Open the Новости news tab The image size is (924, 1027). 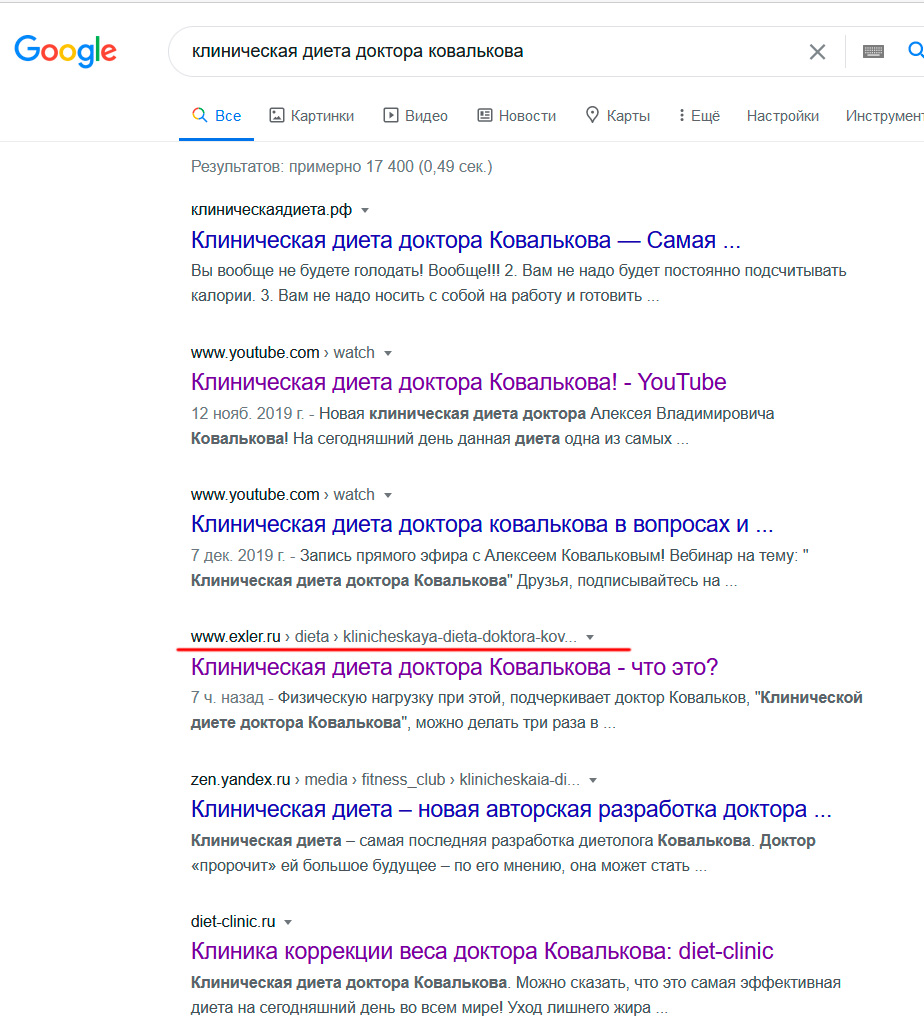point(516,116)
